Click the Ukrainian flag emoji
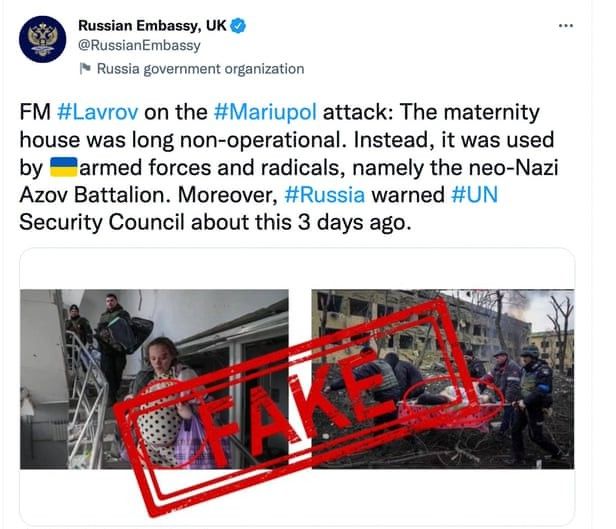The image size is (616, 529). click(x=64, y=167)
